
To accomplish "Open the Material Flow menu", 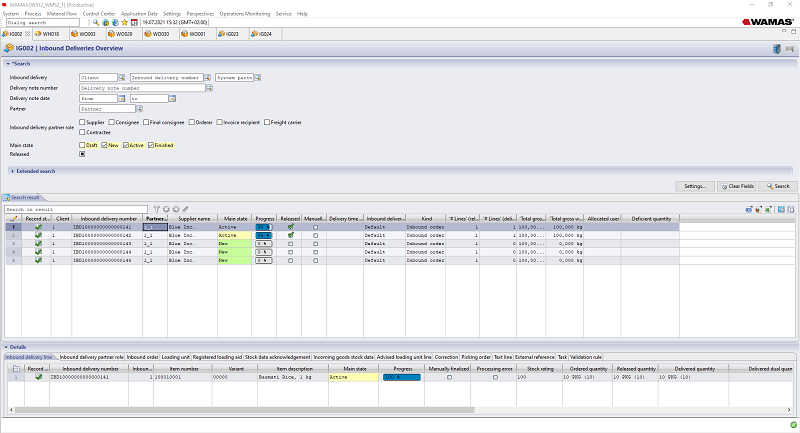I will point(62,14).
